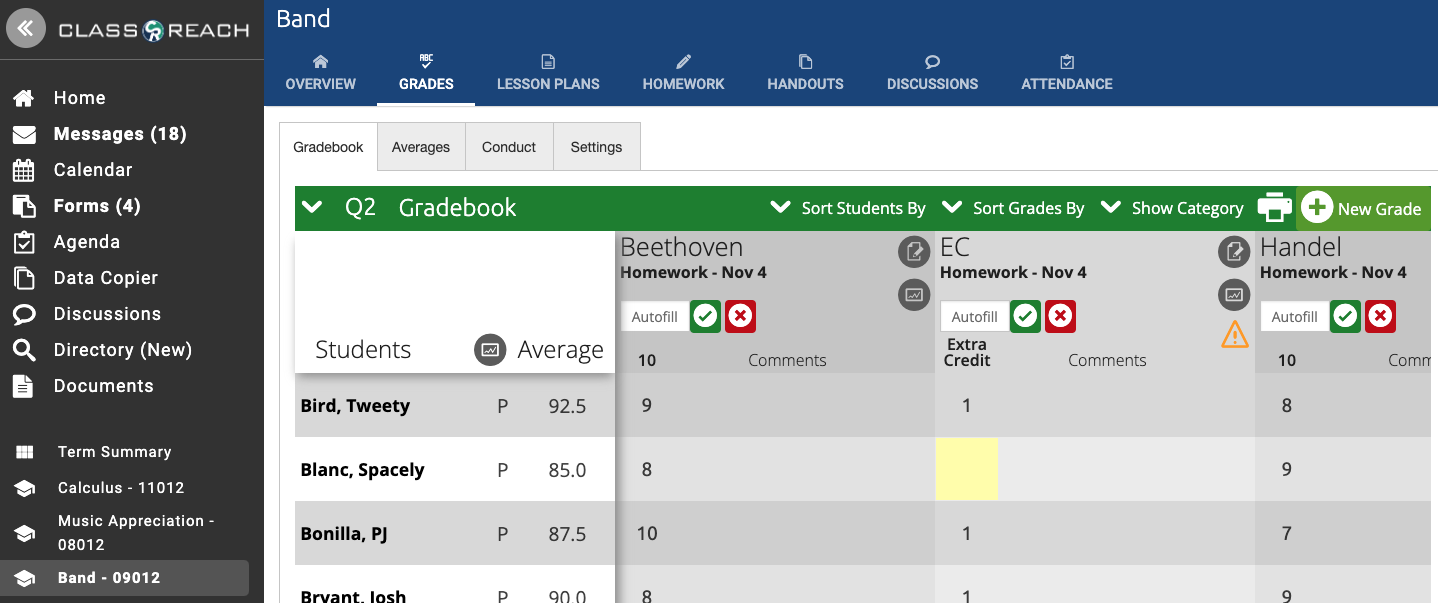Collapse the left sidebar with the arrow icon
This screenshot has width=1438, height=603.
click(x=26, y=27)
